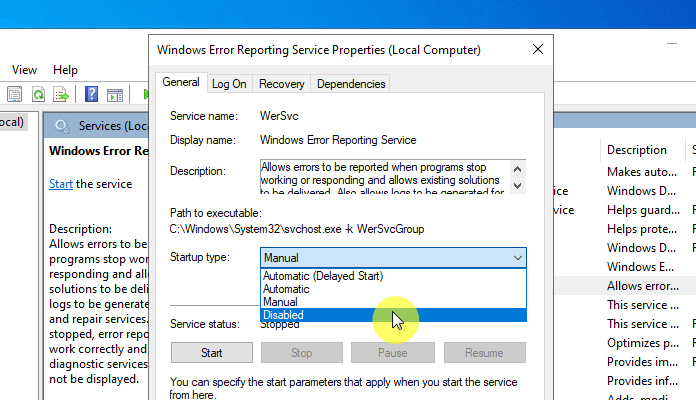Open the Recovery tab
Viewport: 696px width, 400px height.
pos(282,84)
